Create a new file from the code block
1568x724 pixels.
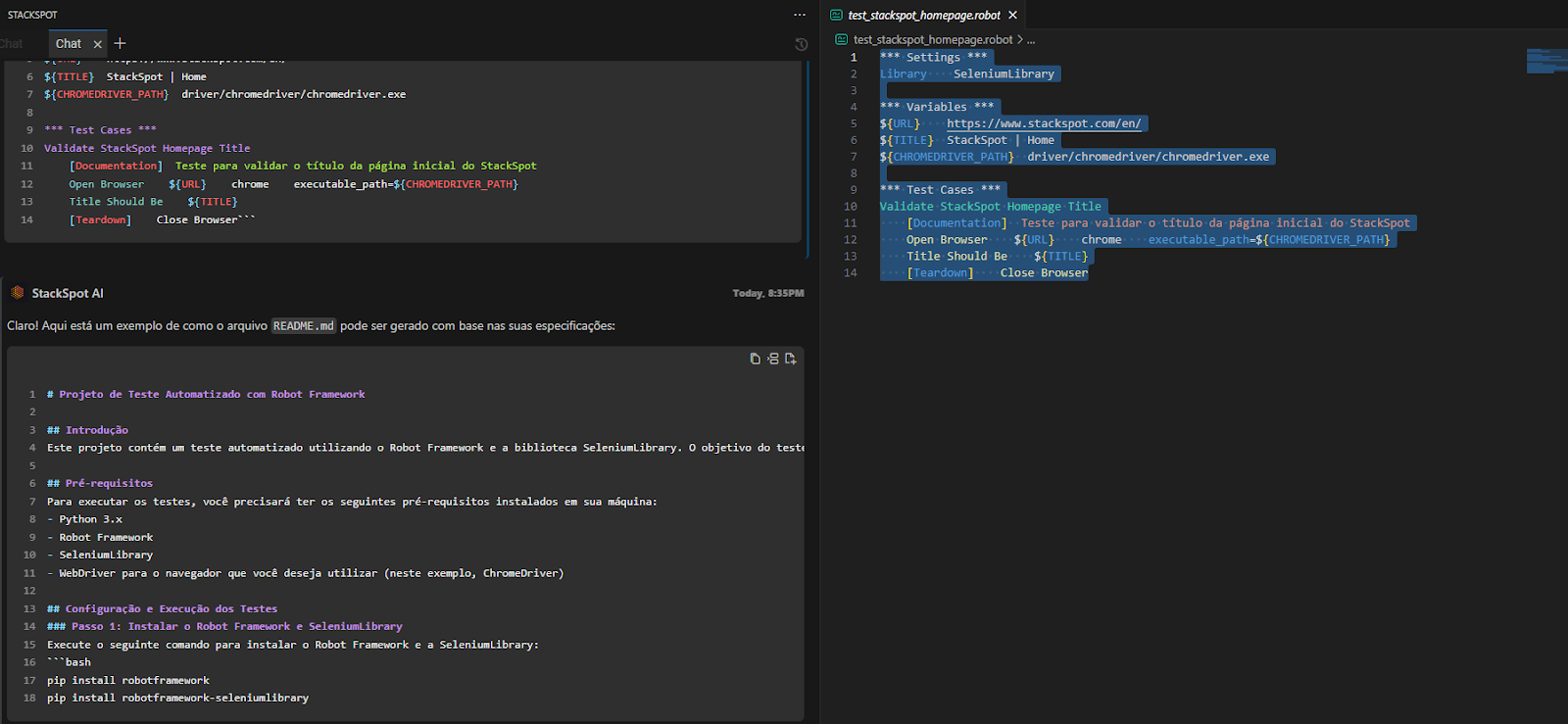click(x=790, y=359)
